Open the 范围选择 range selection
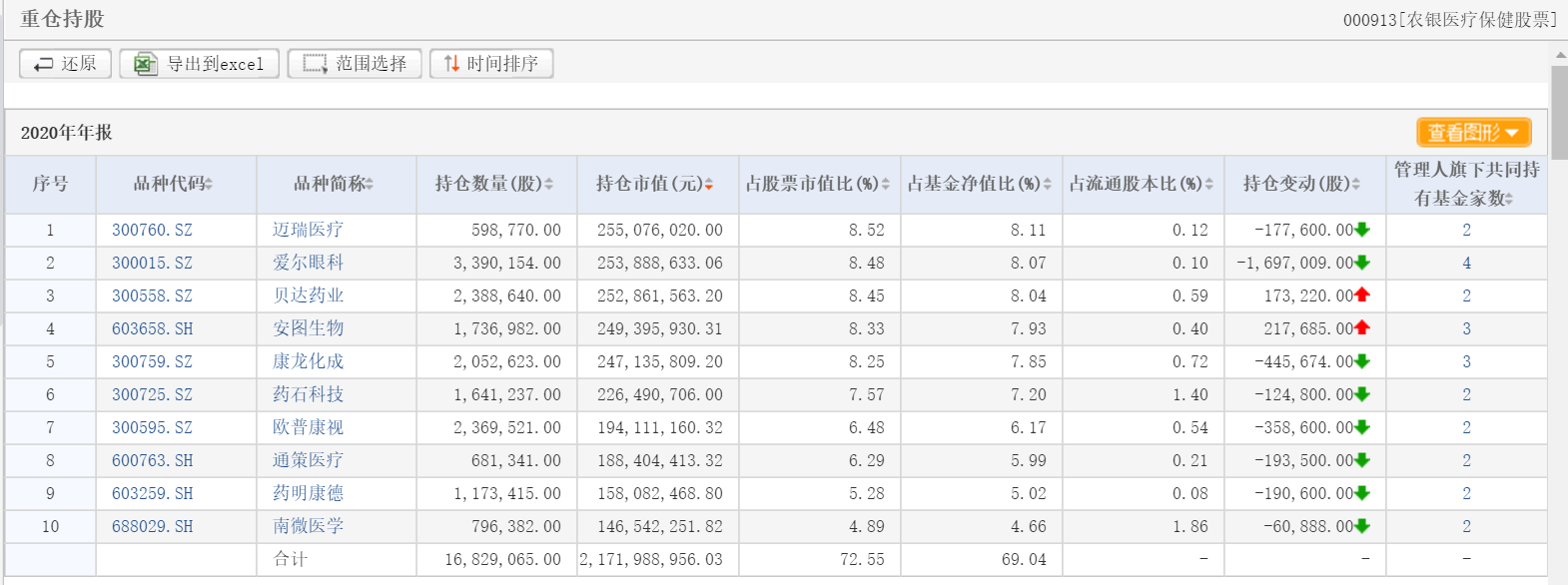 point(355,64)
